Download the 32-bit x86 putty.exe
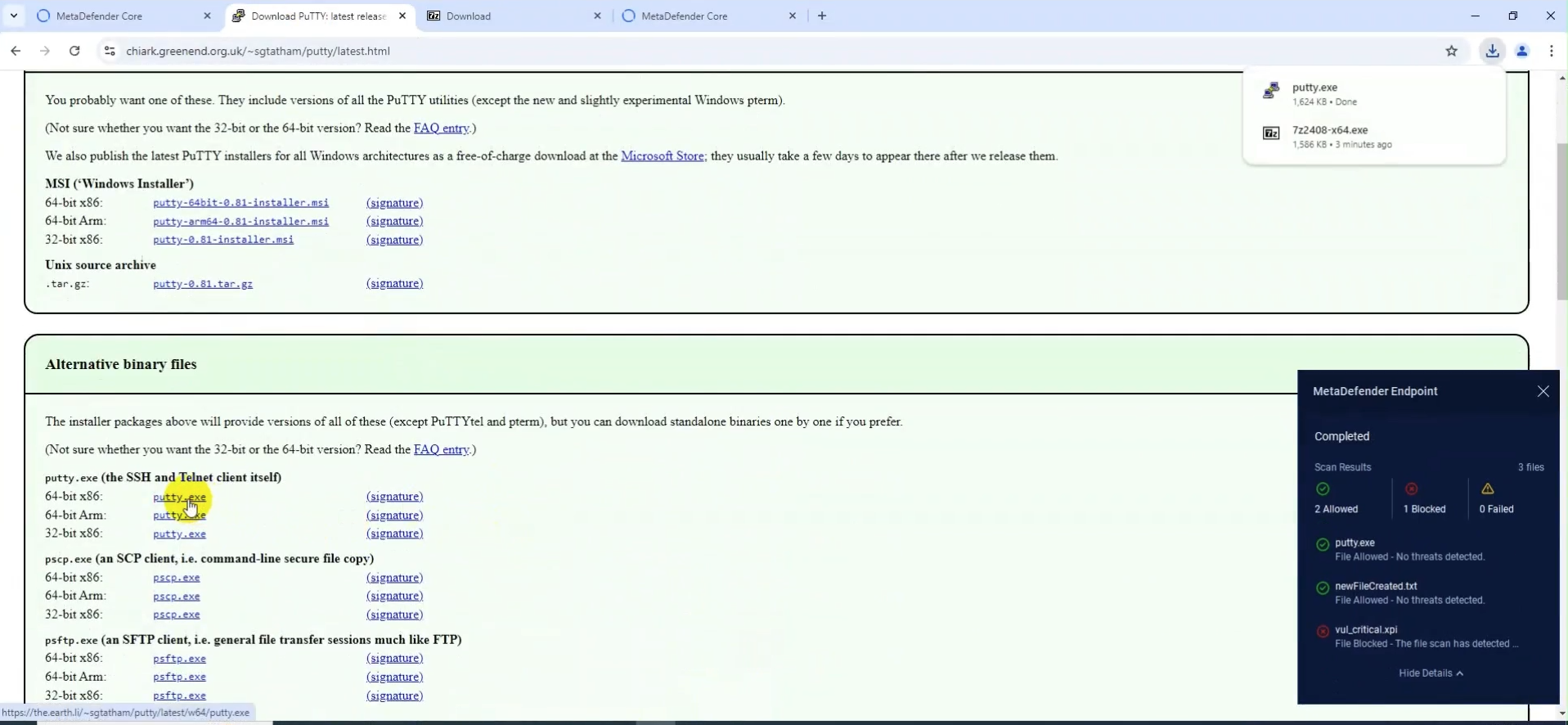The width and height of the screenshot is (1568, 725). click(179, 534)
